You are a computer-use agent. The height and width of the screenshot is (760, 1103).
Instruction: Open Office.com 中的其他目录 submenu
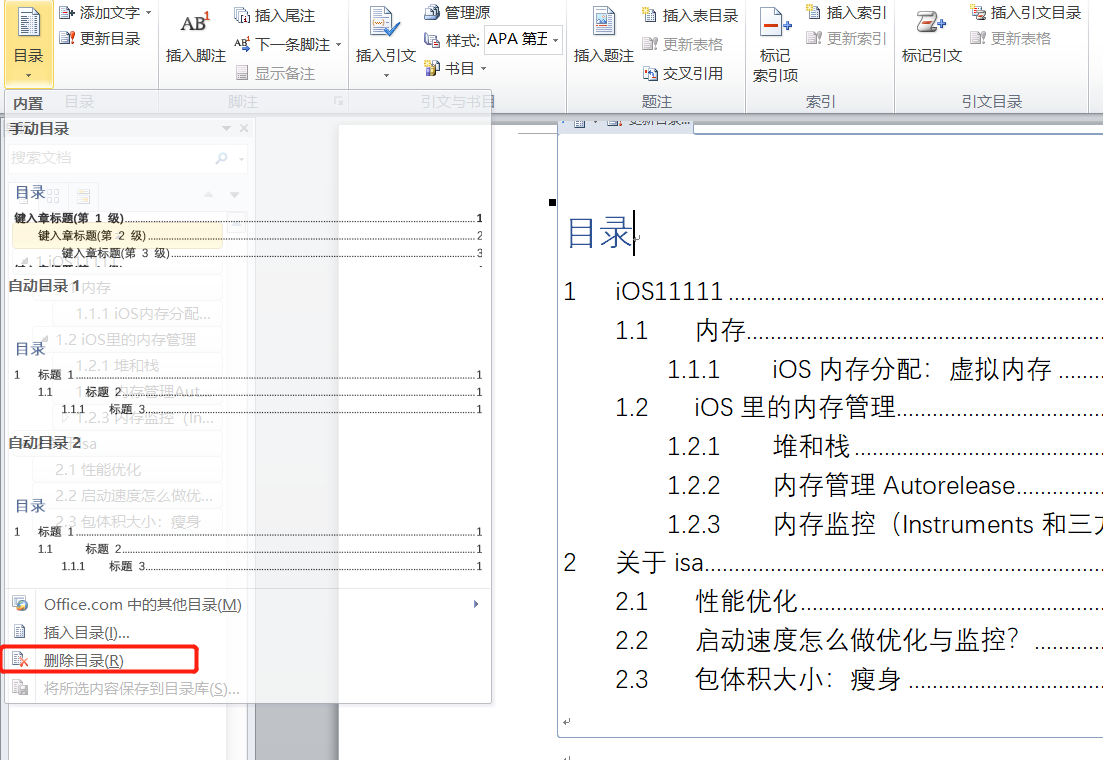(x=142, y=605)
